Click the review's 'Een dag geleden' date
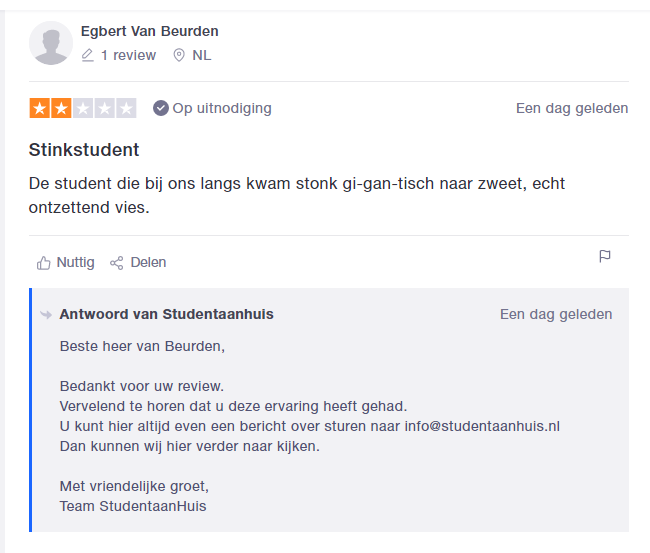650x553 pixels. click(x=572, y=108)
